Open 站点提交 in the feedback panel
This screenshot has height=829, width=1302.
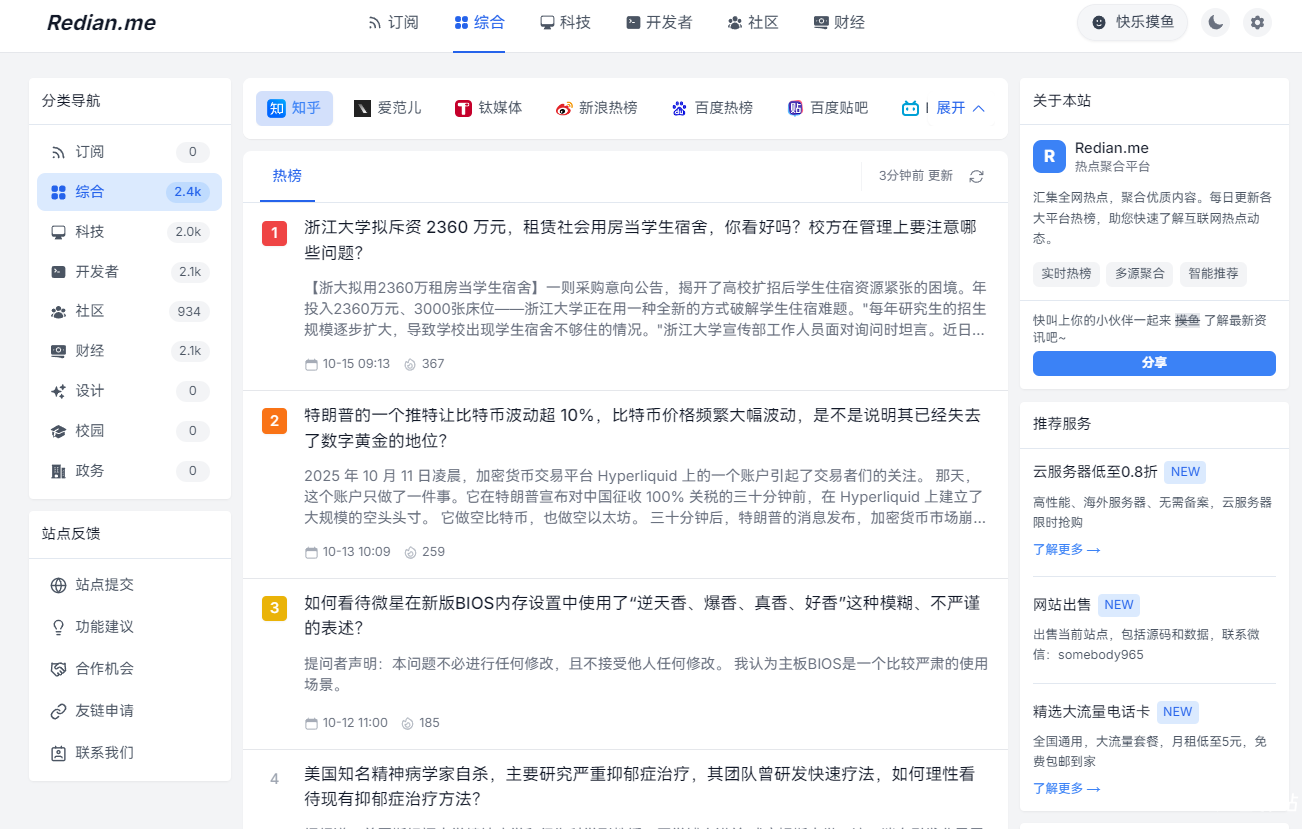tap(104, 585)
